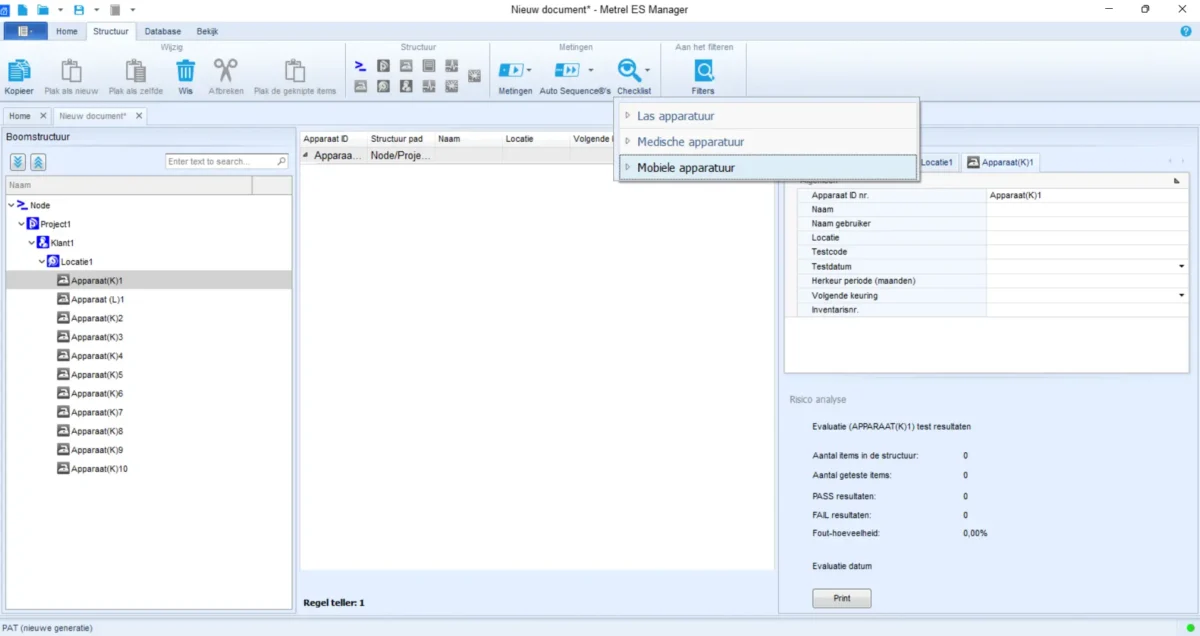This screenshot has height=636, width=1200.
Task: Click the Kopieer copy icon
Action: [x=19, y=71]
